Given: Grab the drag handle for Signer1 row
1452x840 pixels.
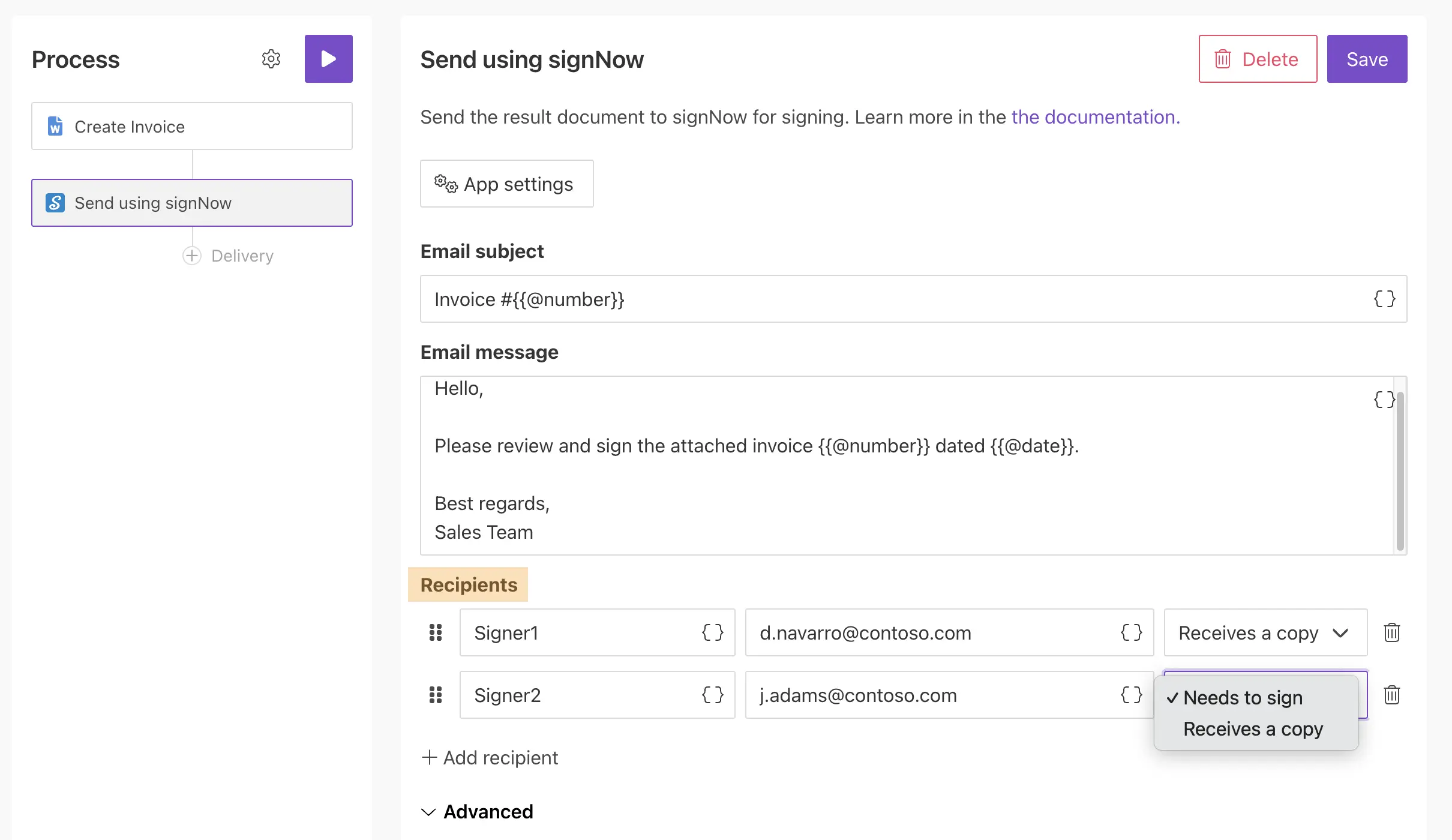Looking at the screenshot, I should tap(436, 632).
